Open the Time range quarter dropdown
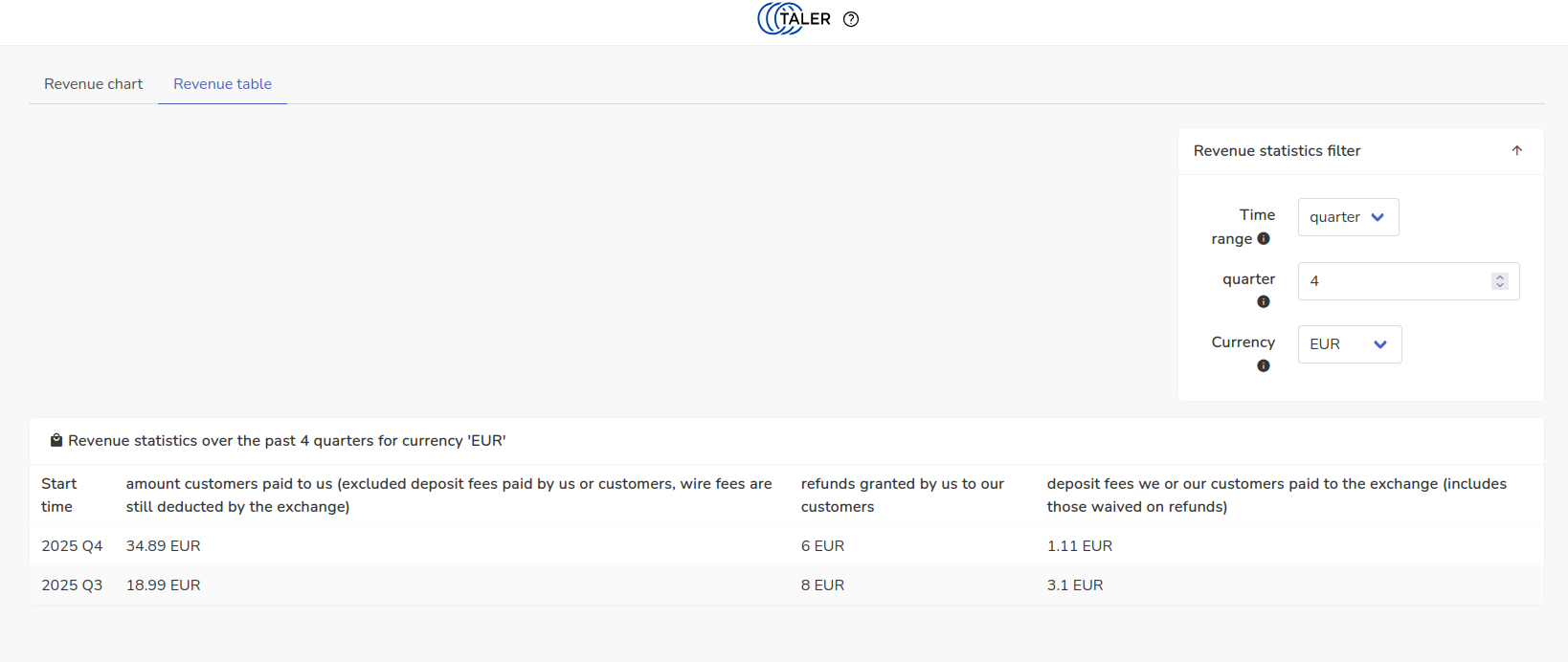Viewport: 1568px width, 662px height. [1348, 217]
